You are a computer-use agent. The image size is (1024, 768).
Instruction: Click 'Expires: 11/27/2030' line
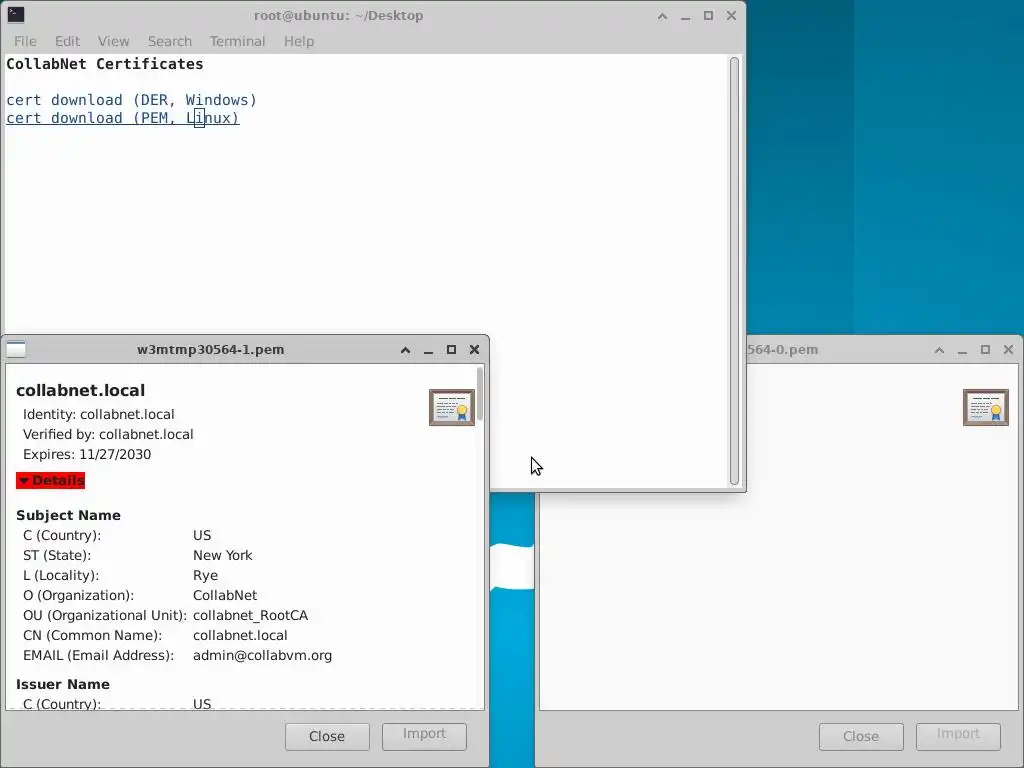click(x=87, y=455)
